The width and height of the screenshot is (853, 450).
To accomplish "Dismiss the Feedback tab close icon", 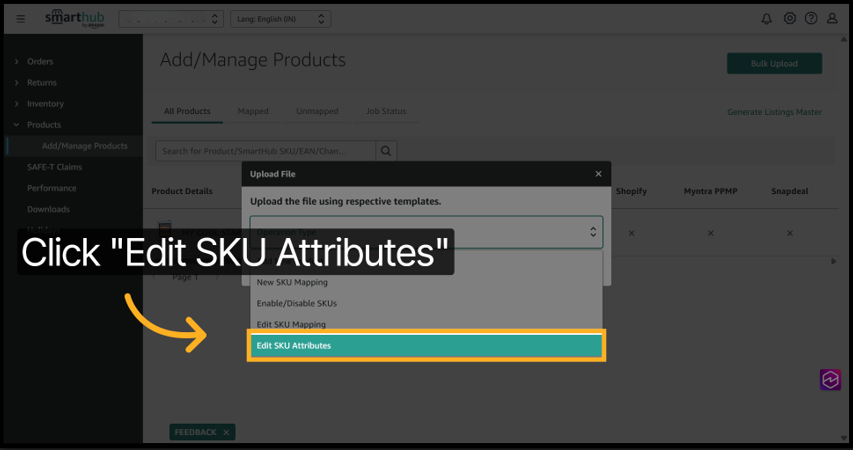I will (x=226, y=432).
